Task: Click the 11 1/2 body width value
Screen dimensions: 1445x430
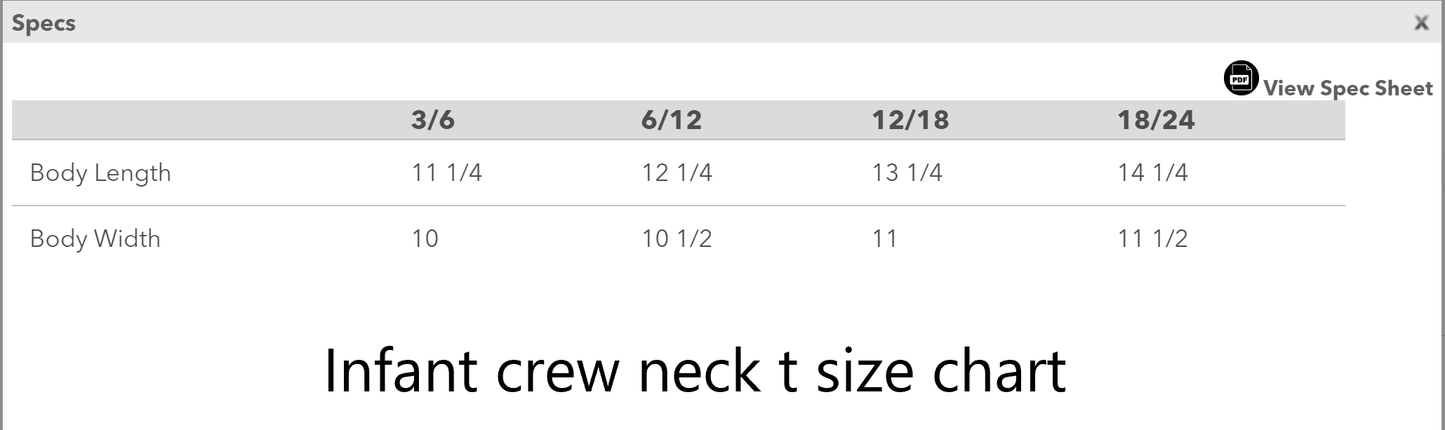Action: click(1153, 239)
